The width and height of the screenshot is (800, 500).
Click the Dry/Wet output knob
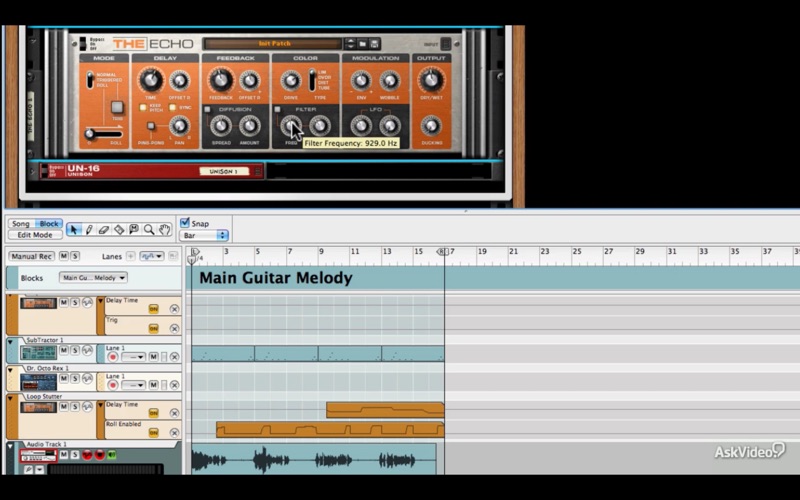pos(431,80)
